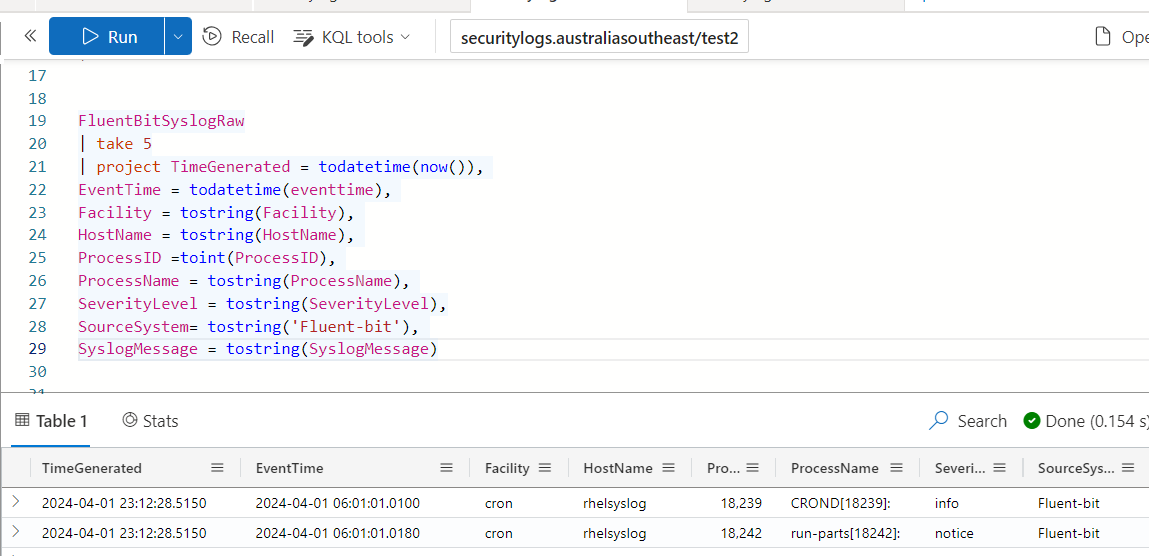Select the notice severity cell

954,533
